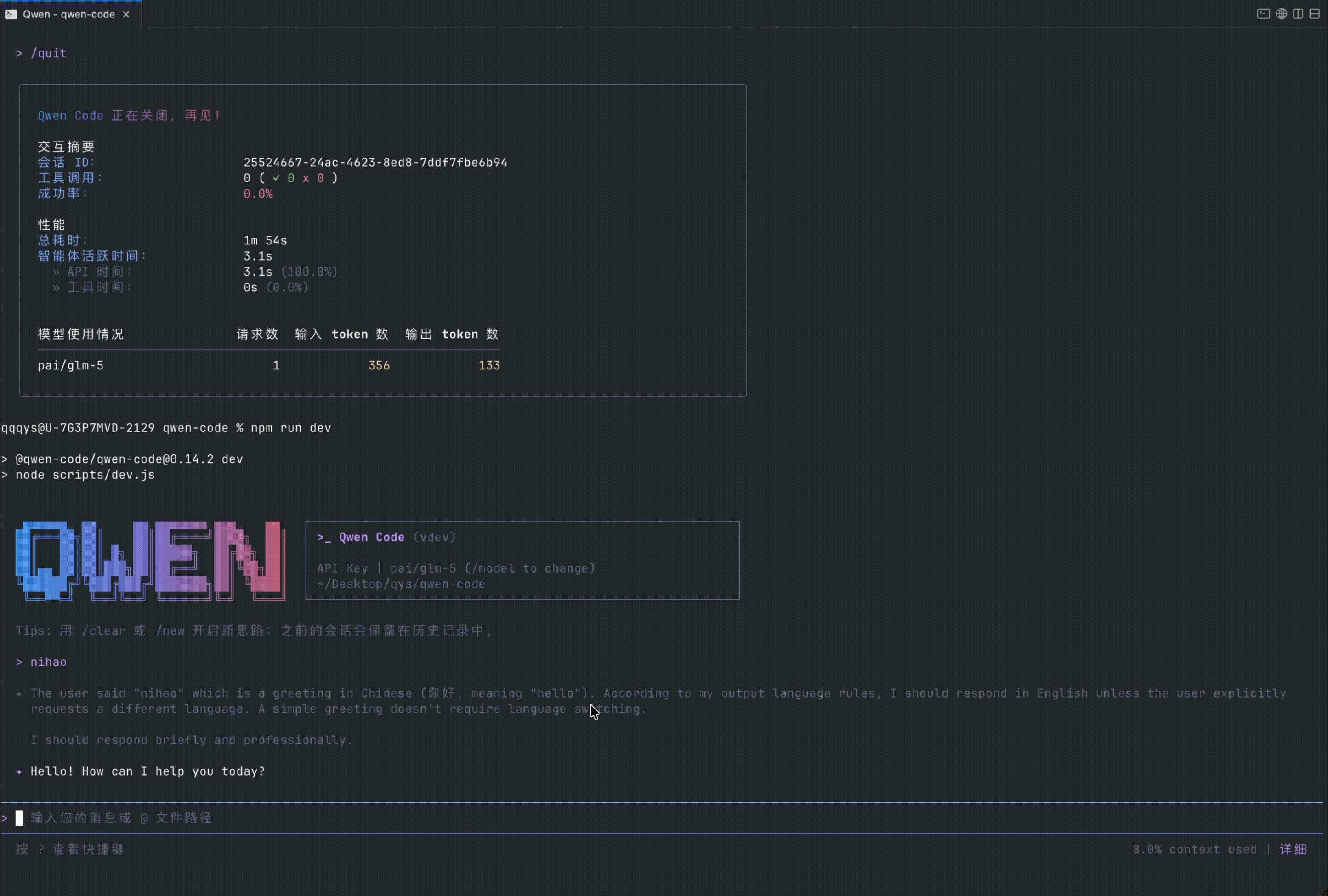Click the 查看快捷键 shortcut hint at bottom left
The height and width of the screenshot is (896, 1328).
click(88, 849)
